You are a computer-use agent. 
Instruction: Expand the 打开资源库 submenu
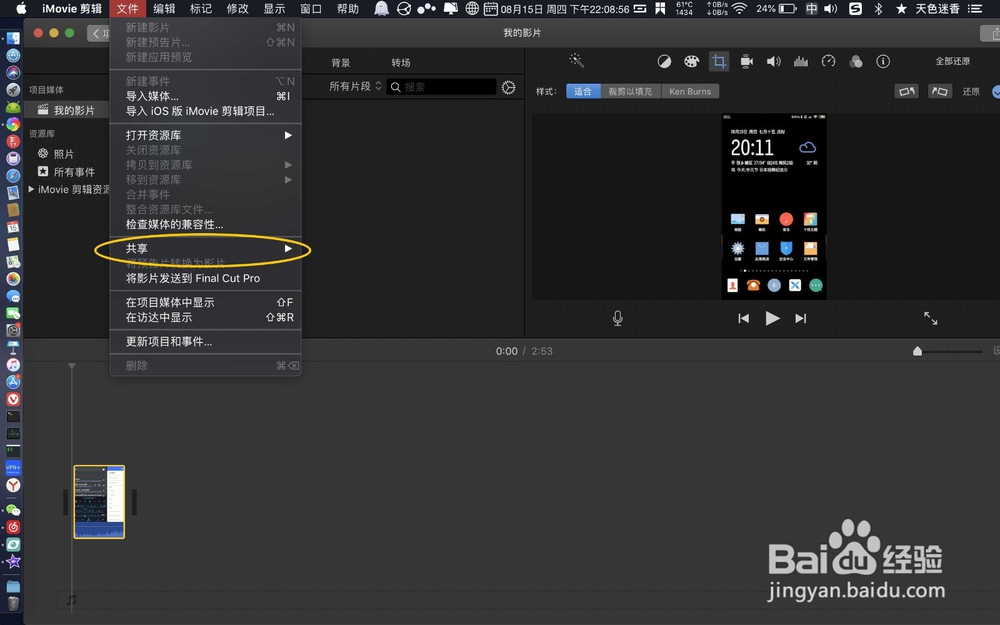[x=205, y=135]
